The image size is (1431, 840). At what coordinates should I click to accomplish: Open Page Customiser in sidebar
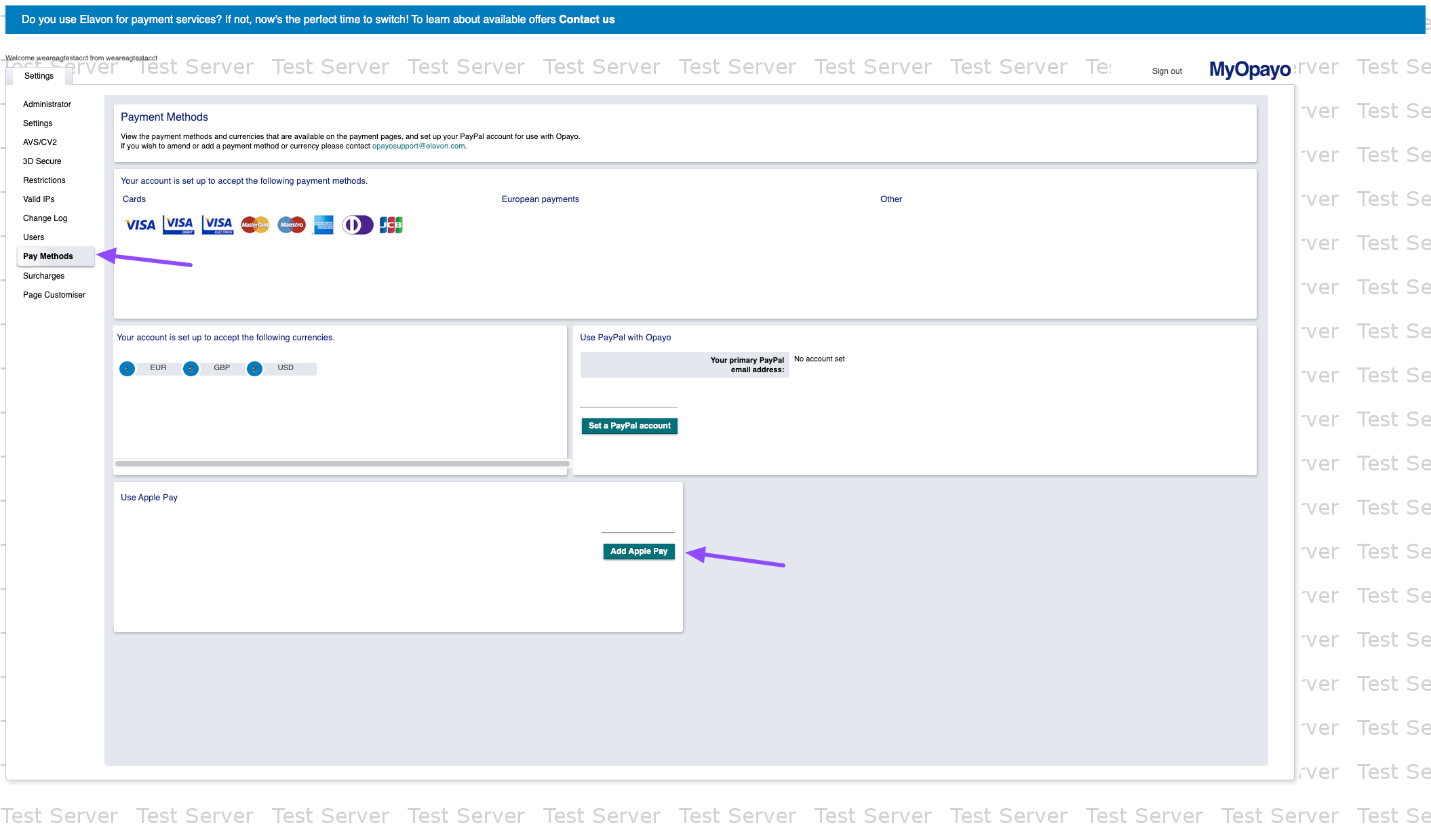[x=54, y=295]
